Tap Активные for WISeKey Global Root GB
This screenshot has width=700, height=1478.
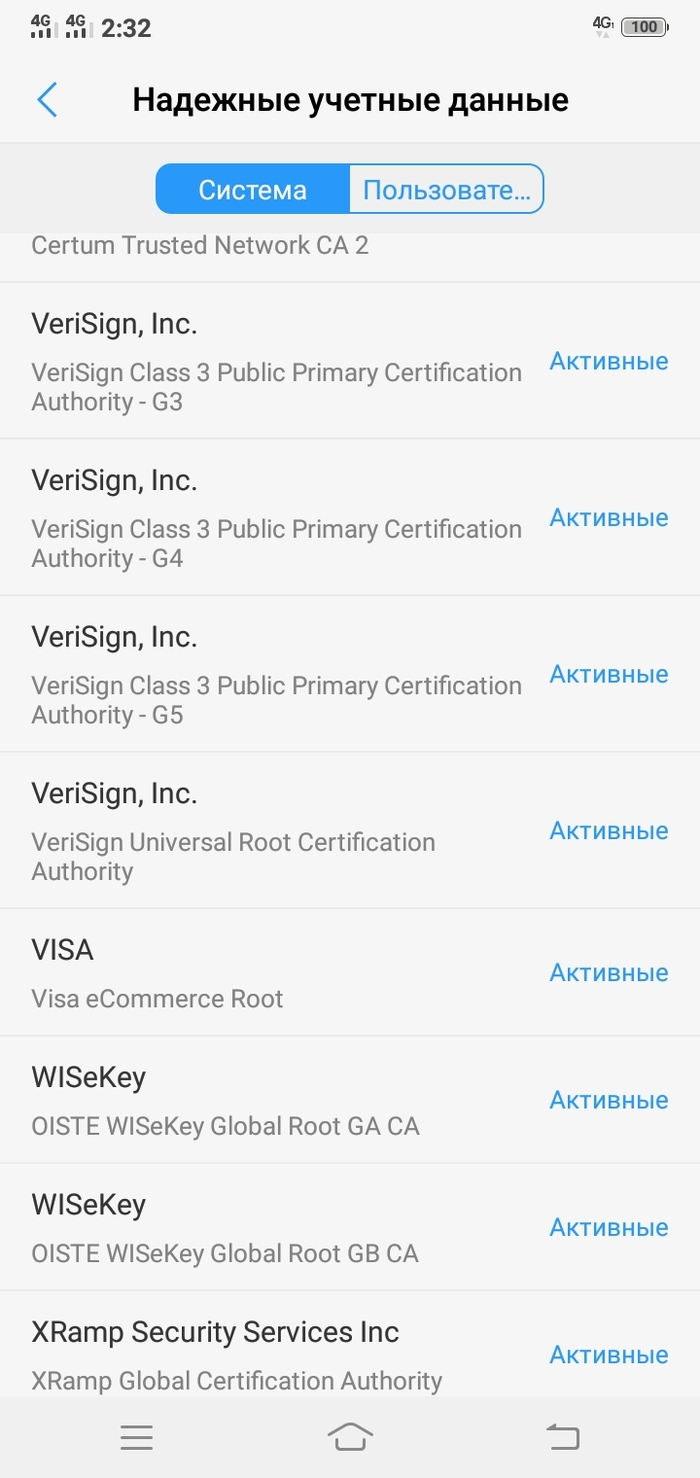coord(608,1227)
